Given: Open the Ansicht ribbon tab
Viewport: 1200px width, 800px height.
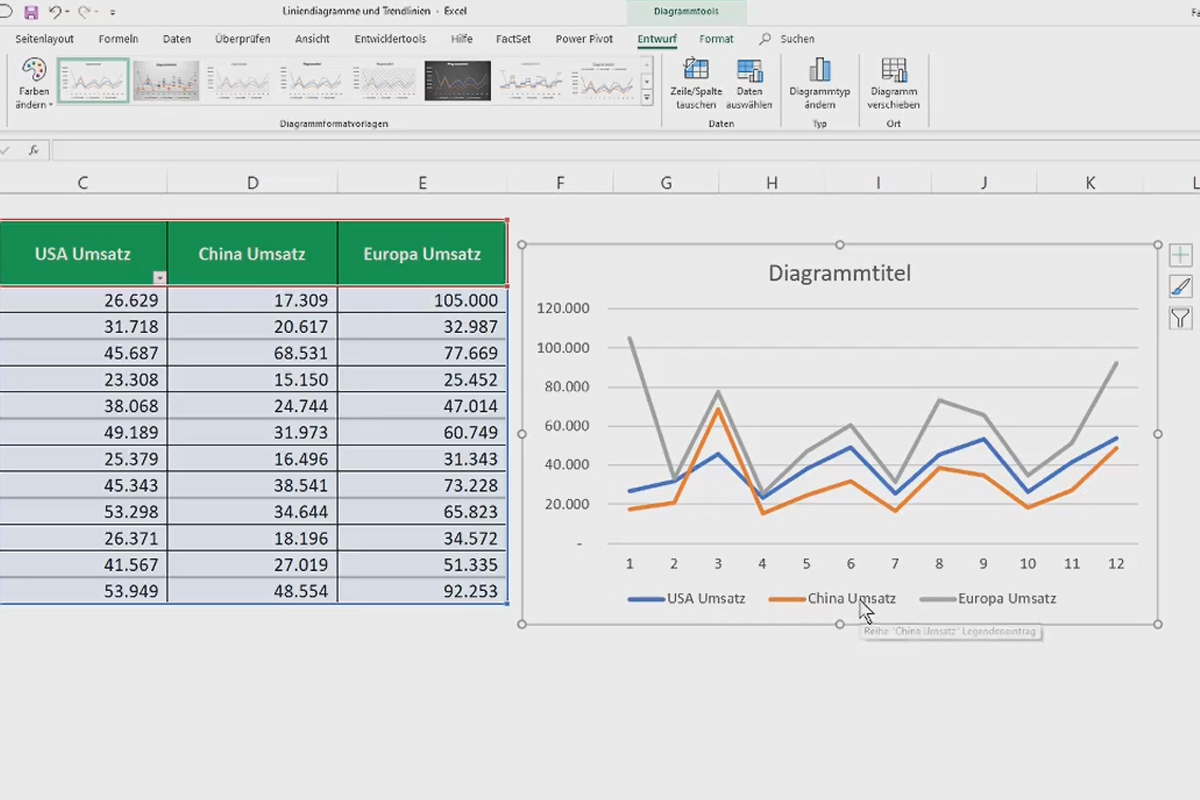Looking at the screenshot, I should tap(311, 39).
